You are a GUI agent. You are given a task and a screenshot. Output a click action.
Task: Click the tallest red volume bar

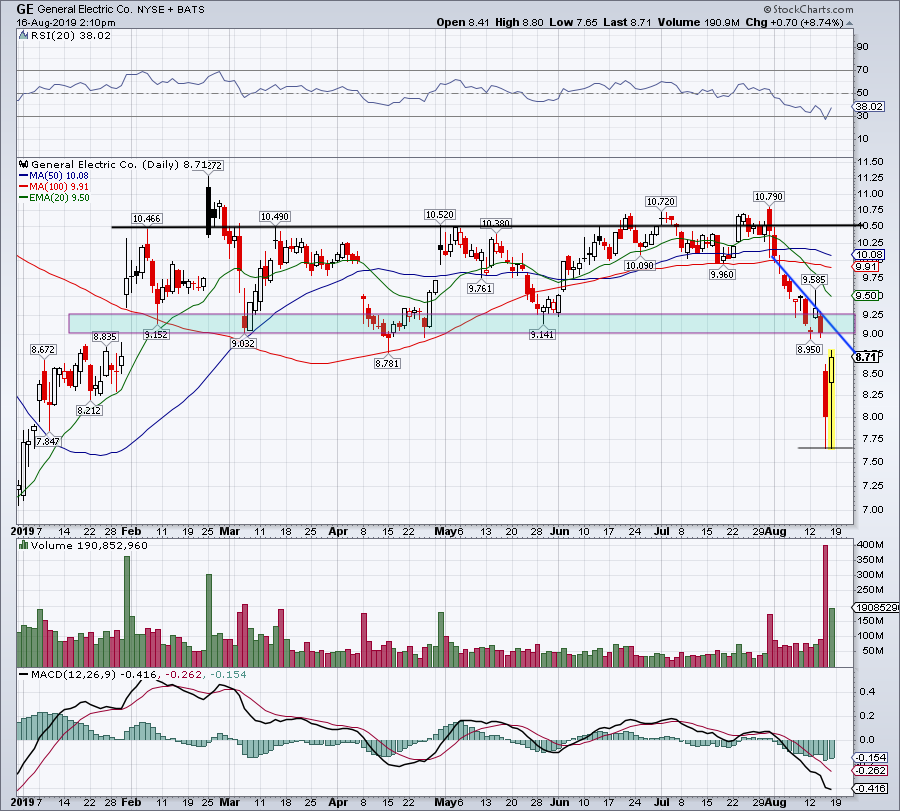pos(825,606)
